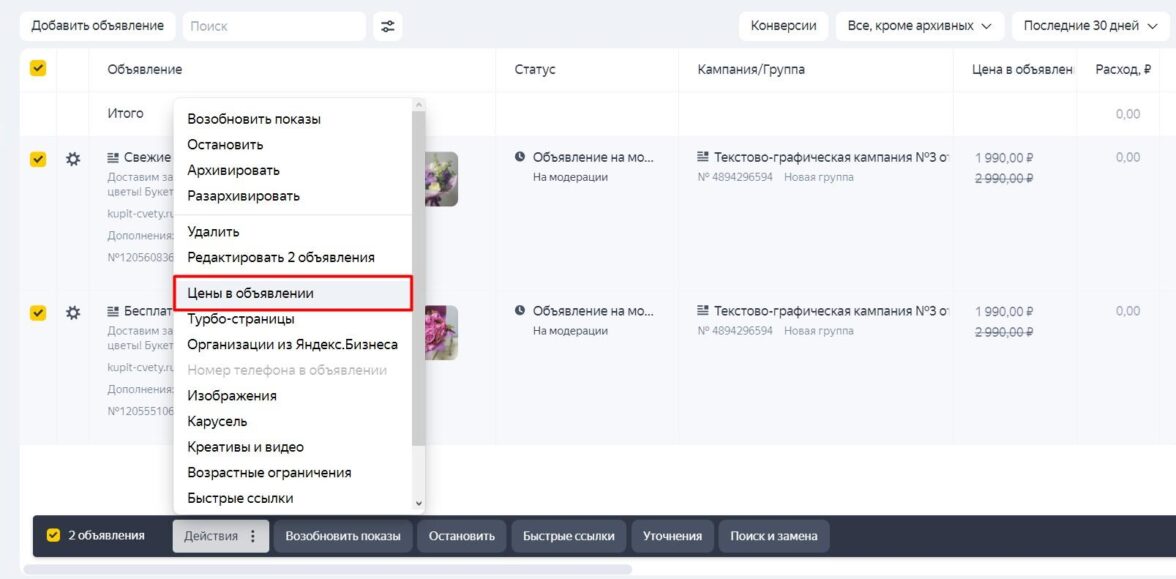Open gear settings for the first ad
Image resolution: width=1176 pixels, height=579 pixels.
pos(73,158)
